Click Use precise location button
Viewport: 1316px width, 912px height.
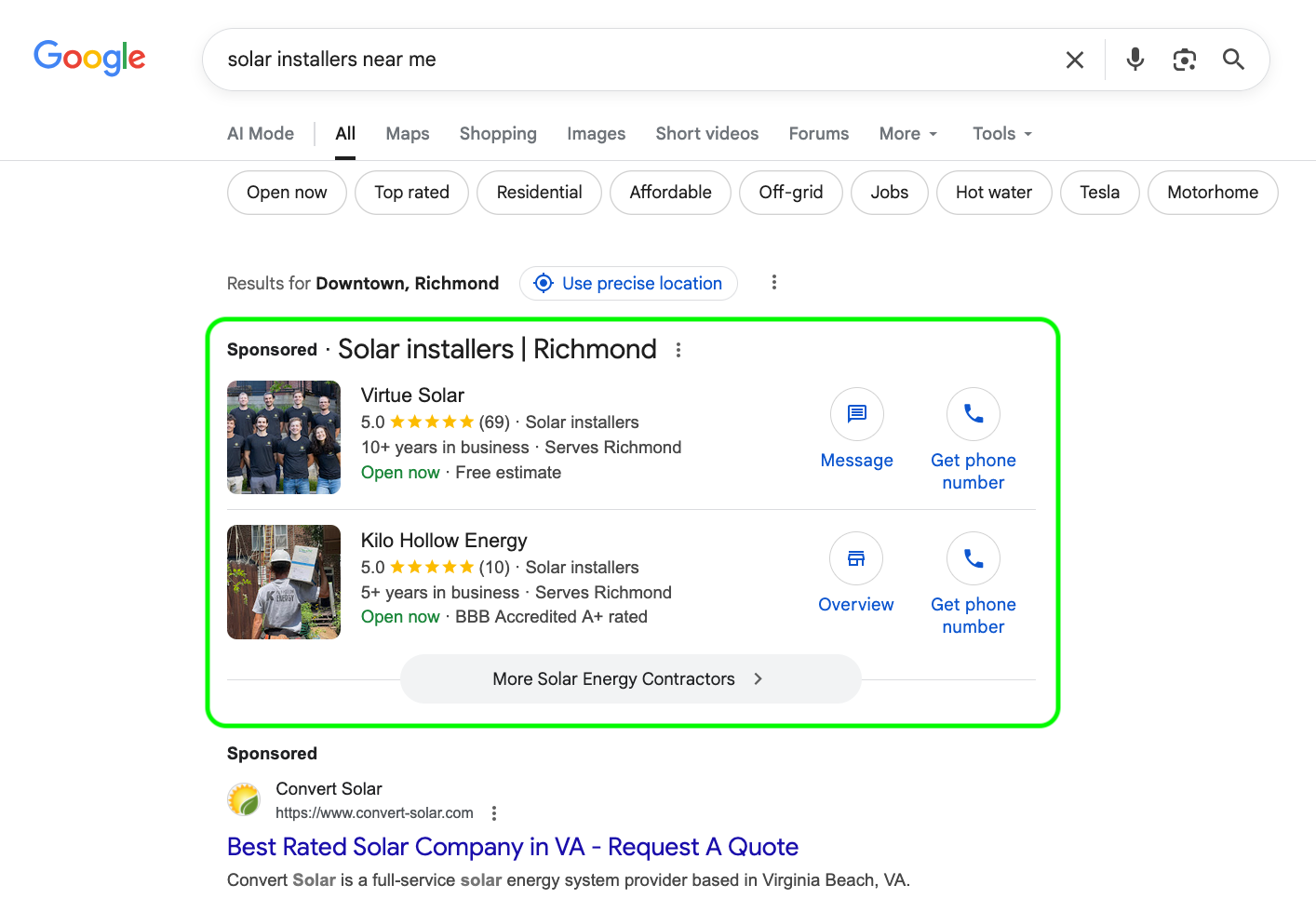[628, 284]
